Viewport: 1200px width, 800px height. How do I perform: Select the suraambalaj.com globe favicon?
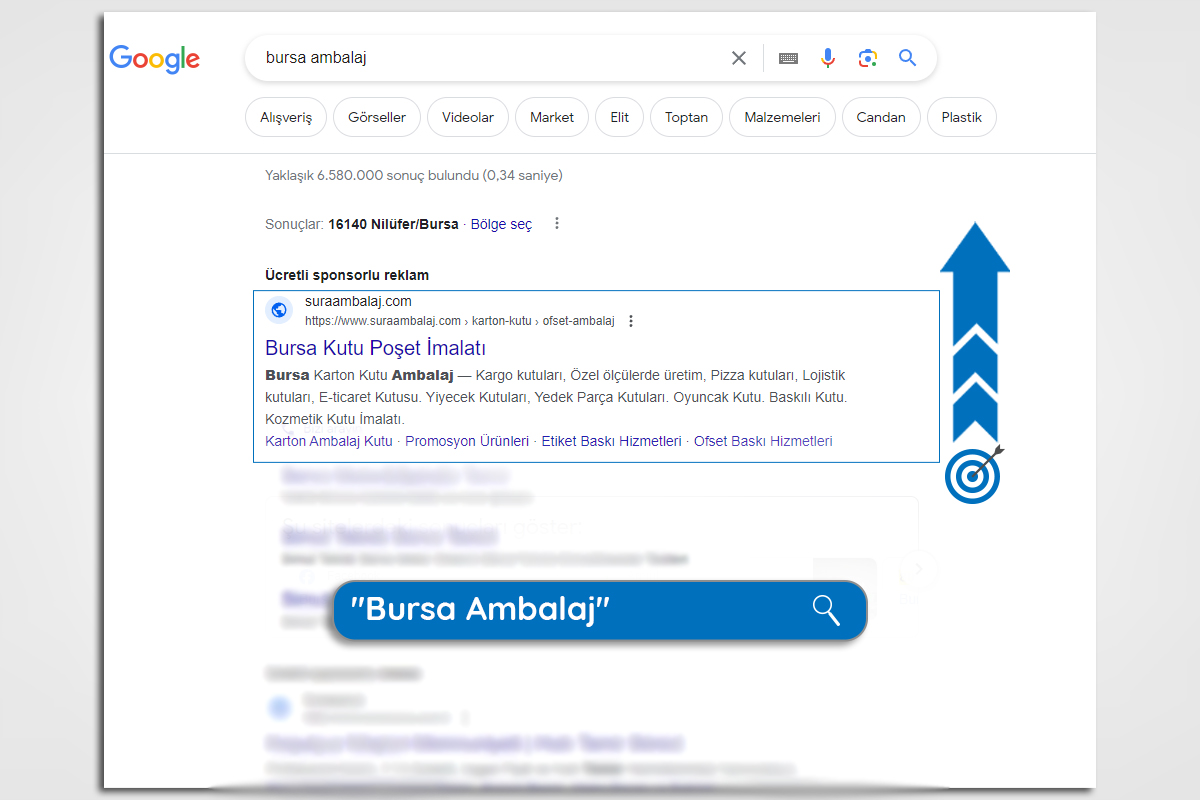(279, 310)
